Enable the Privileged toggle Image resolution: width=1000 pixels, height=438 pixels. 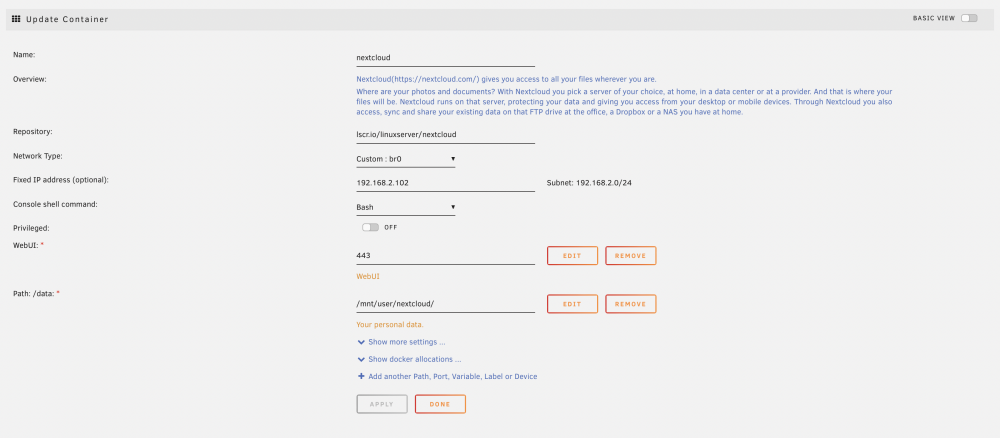[x=370, y=227]
